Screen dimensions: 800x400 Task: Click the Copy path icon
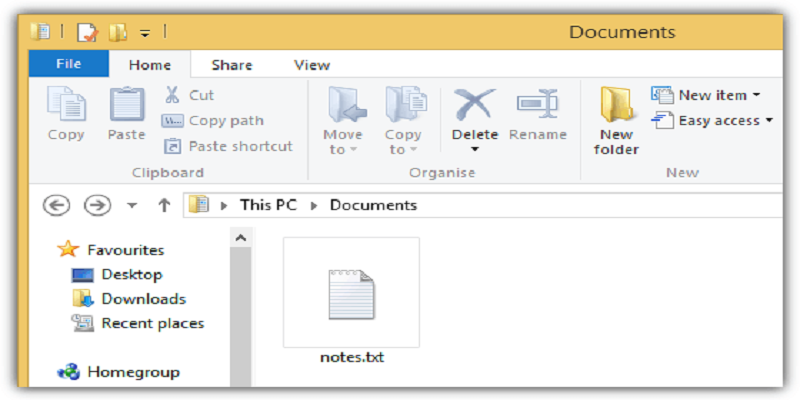(172, 121)
